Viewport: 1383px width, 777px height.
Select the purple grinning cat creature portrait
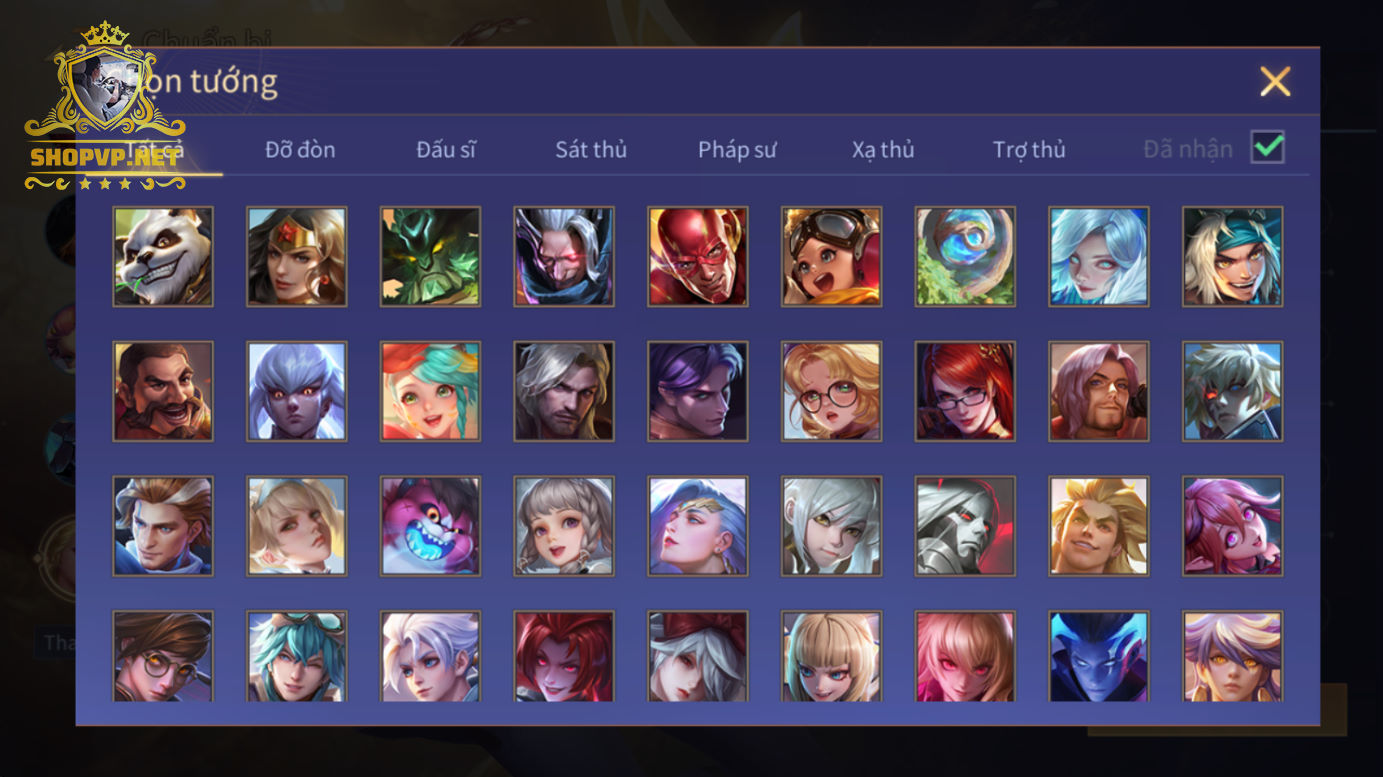[430, 526]
